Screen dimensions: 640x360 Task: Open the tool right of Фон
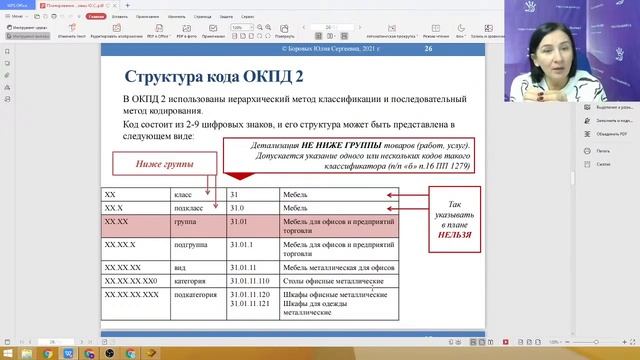pos(488,31)
